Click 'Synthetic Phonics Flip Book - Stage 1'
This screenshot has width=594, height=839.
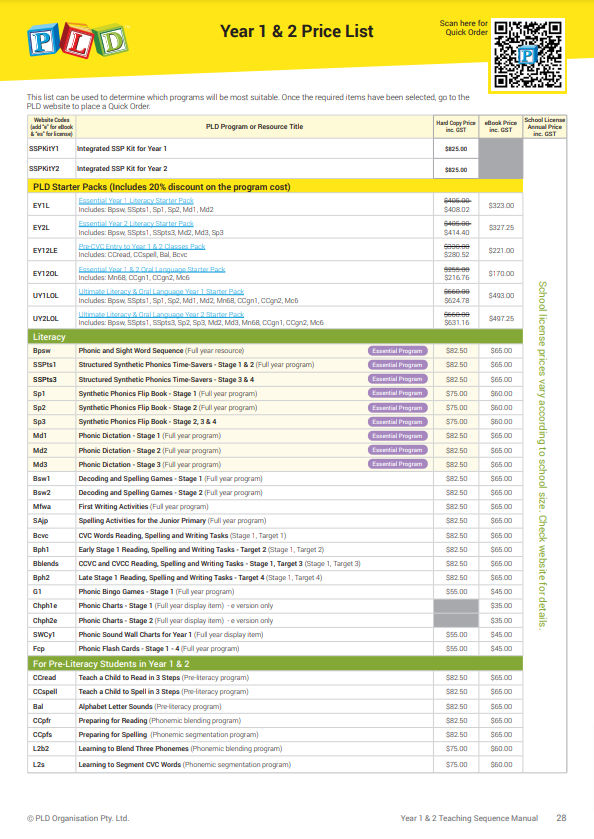pos(138,394)
